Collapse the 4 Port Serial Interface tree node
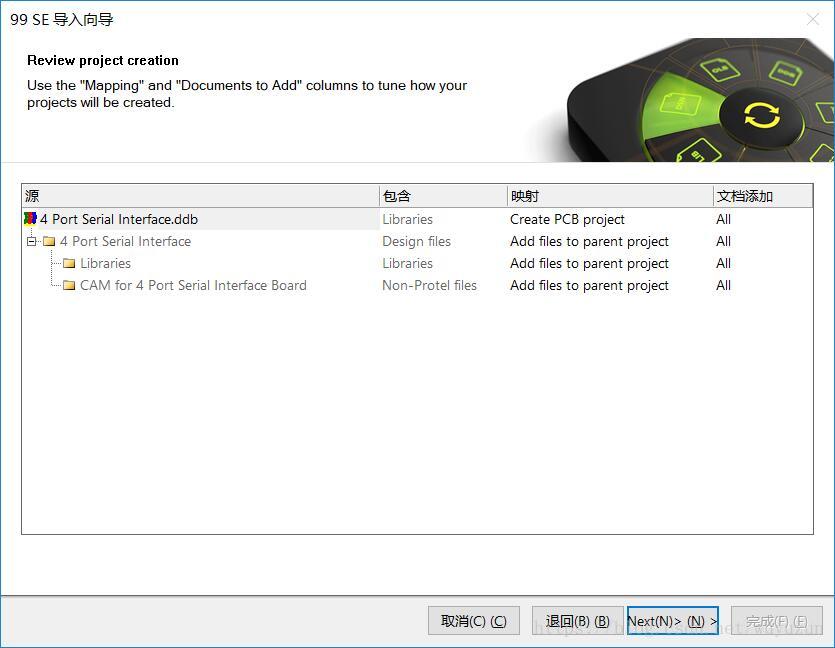 pyautogui.click(x=31, y=241)
